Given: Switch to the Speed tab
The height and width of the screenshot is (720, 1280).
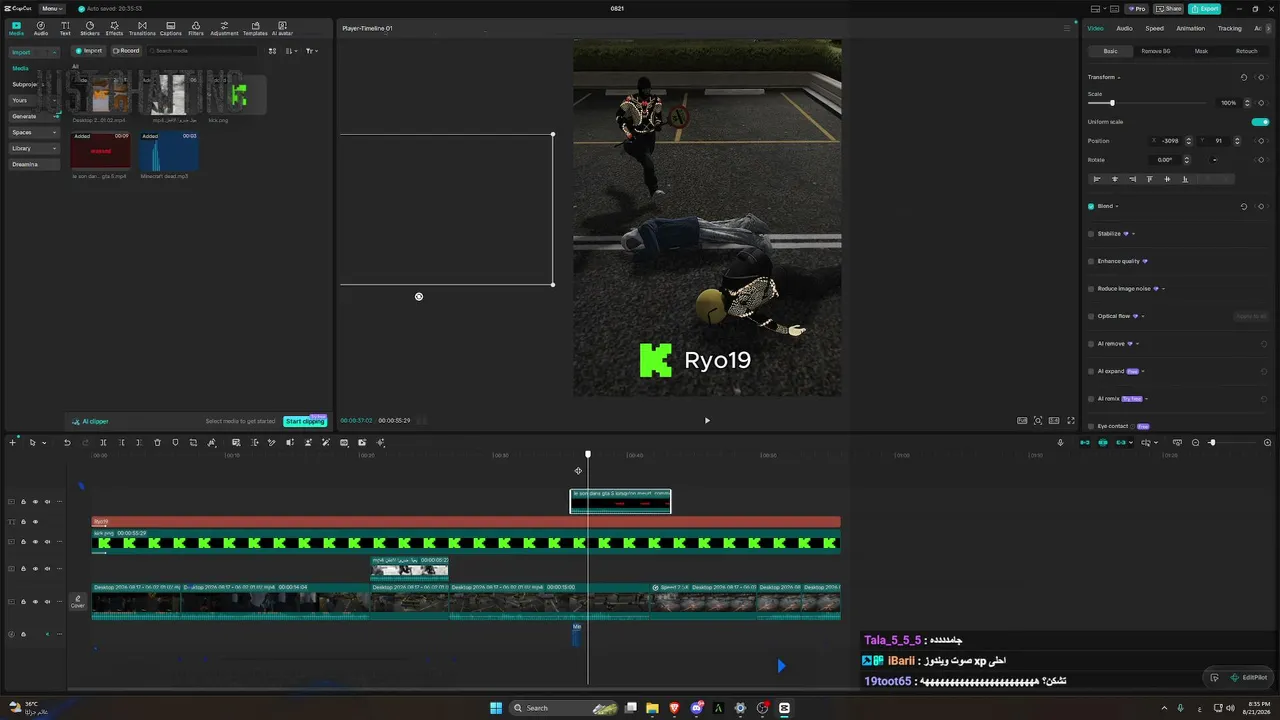Looking at the screenshot, I should coord(1154,28).
